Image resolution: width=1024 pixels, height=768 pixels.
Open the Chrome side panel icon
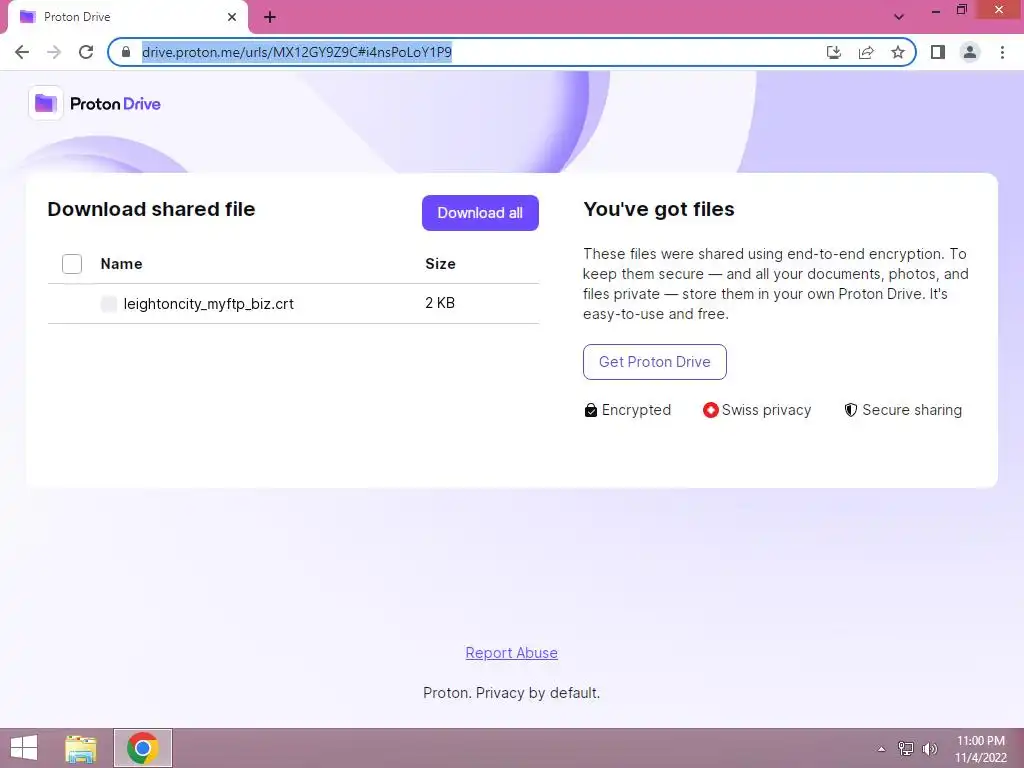pos(938,52)
